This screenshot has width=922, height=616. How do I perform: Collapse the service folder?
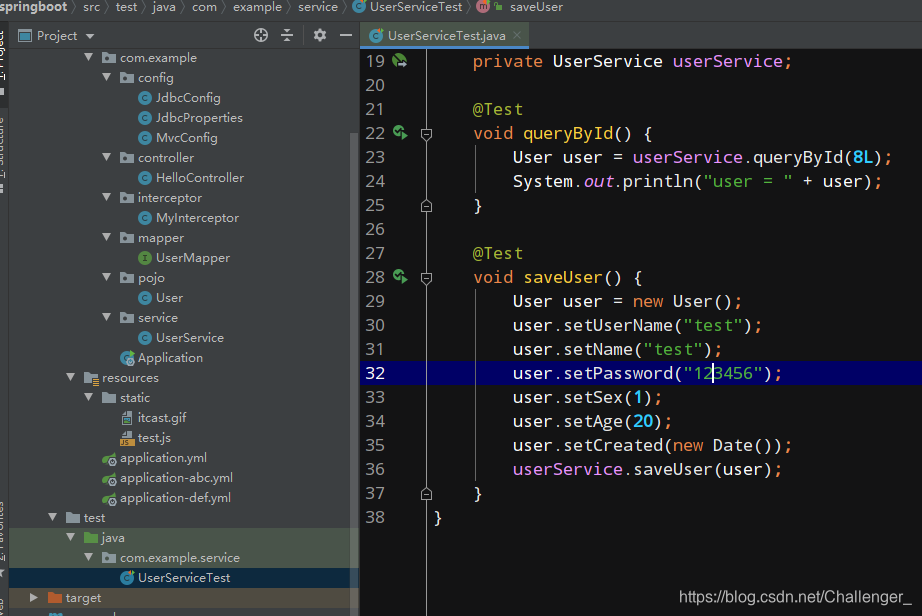pyautogui.click(x=106, y=317)
